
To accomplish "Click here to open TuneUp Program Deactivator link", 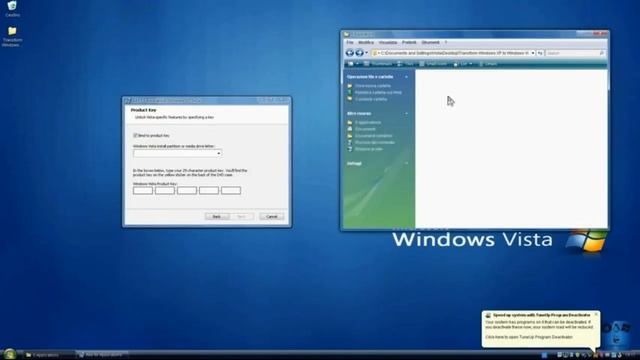I will (x=529, y=337).
